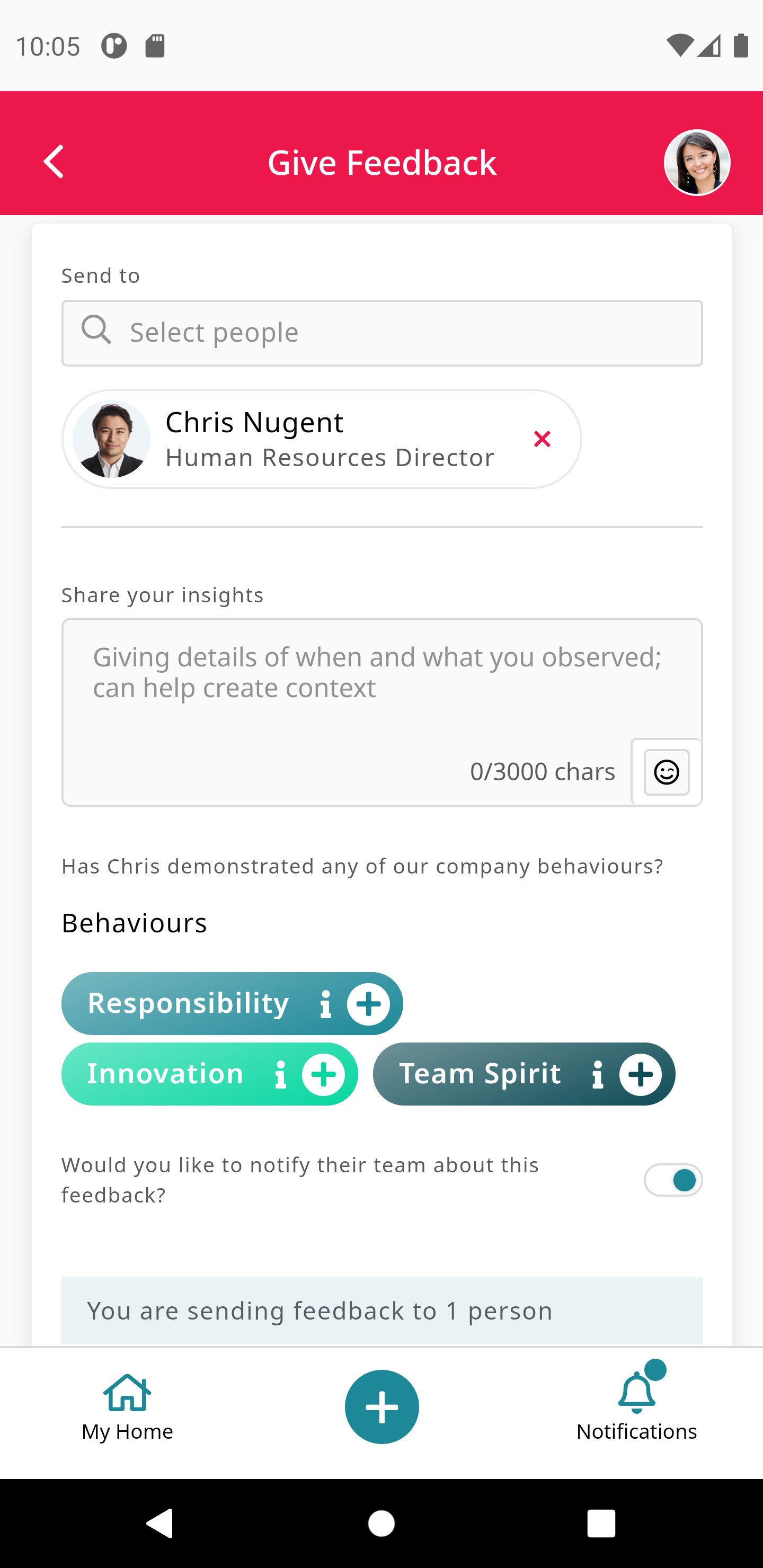This screenshot has height=1568, width=763.
Task: Add the Responsibility behaviour
Action: point(368,1004)
